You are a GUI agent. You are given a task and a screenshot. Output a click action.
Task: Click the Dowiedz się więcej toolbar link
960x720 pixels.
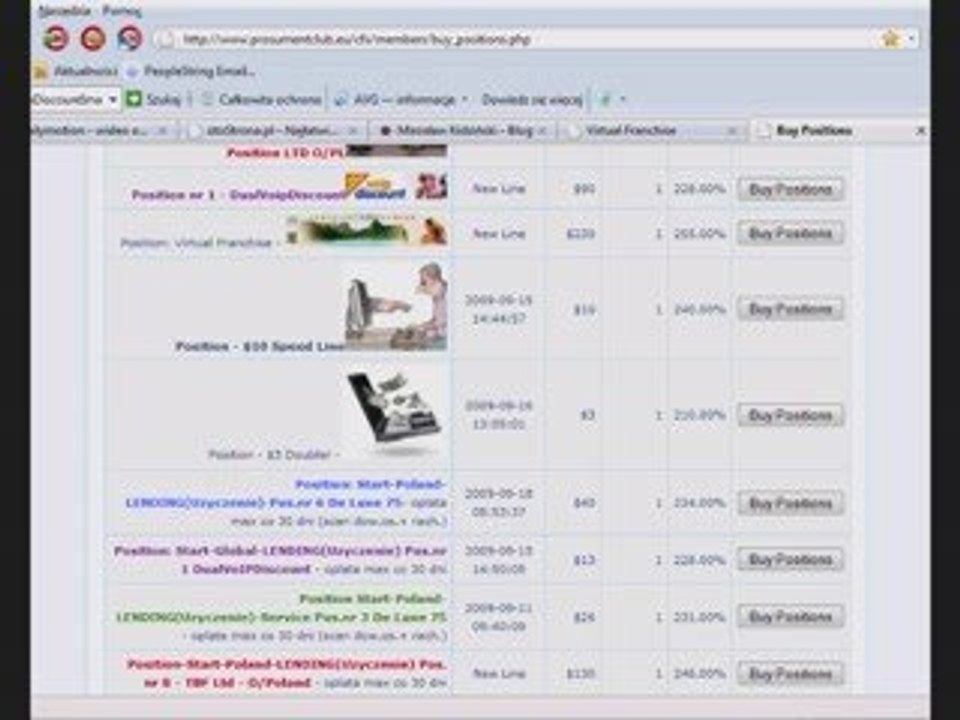(531, 99)
